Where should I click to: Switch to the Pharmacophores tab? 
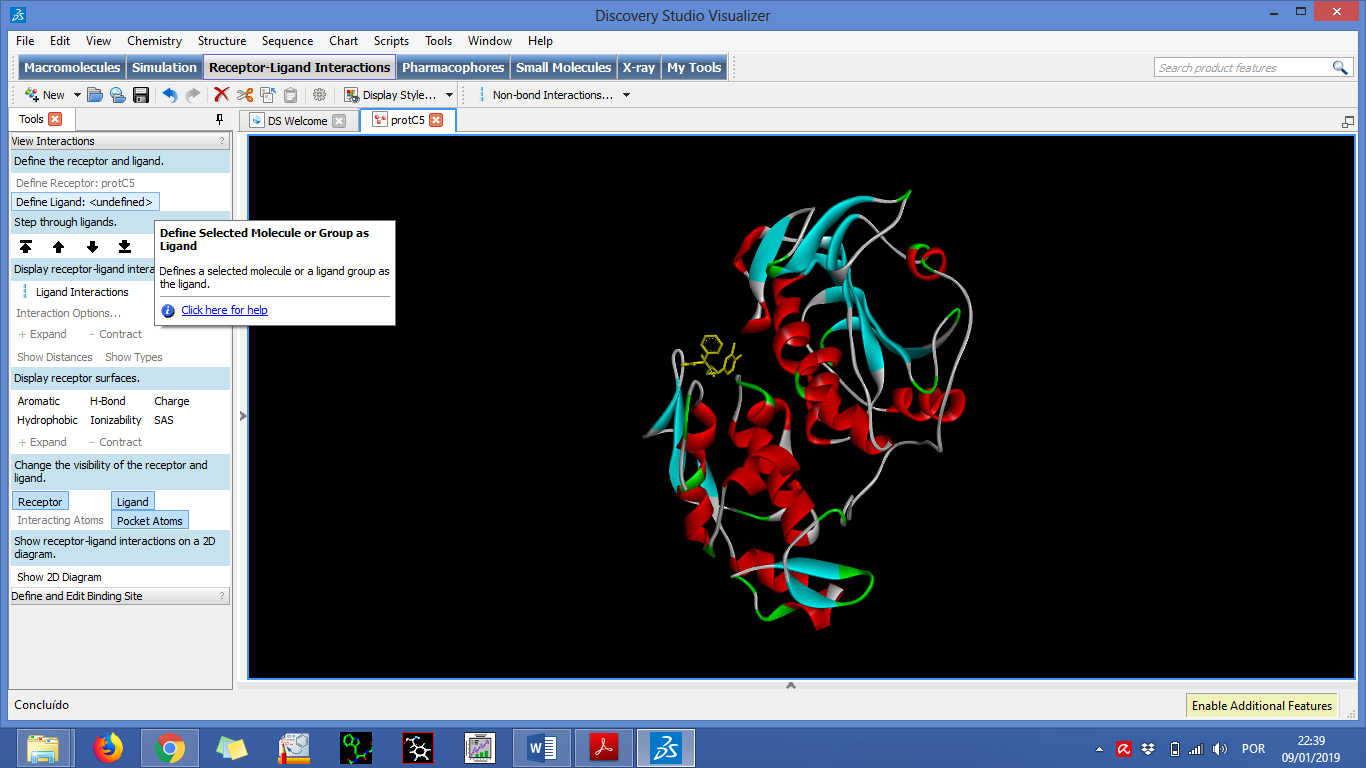(453, 67)
